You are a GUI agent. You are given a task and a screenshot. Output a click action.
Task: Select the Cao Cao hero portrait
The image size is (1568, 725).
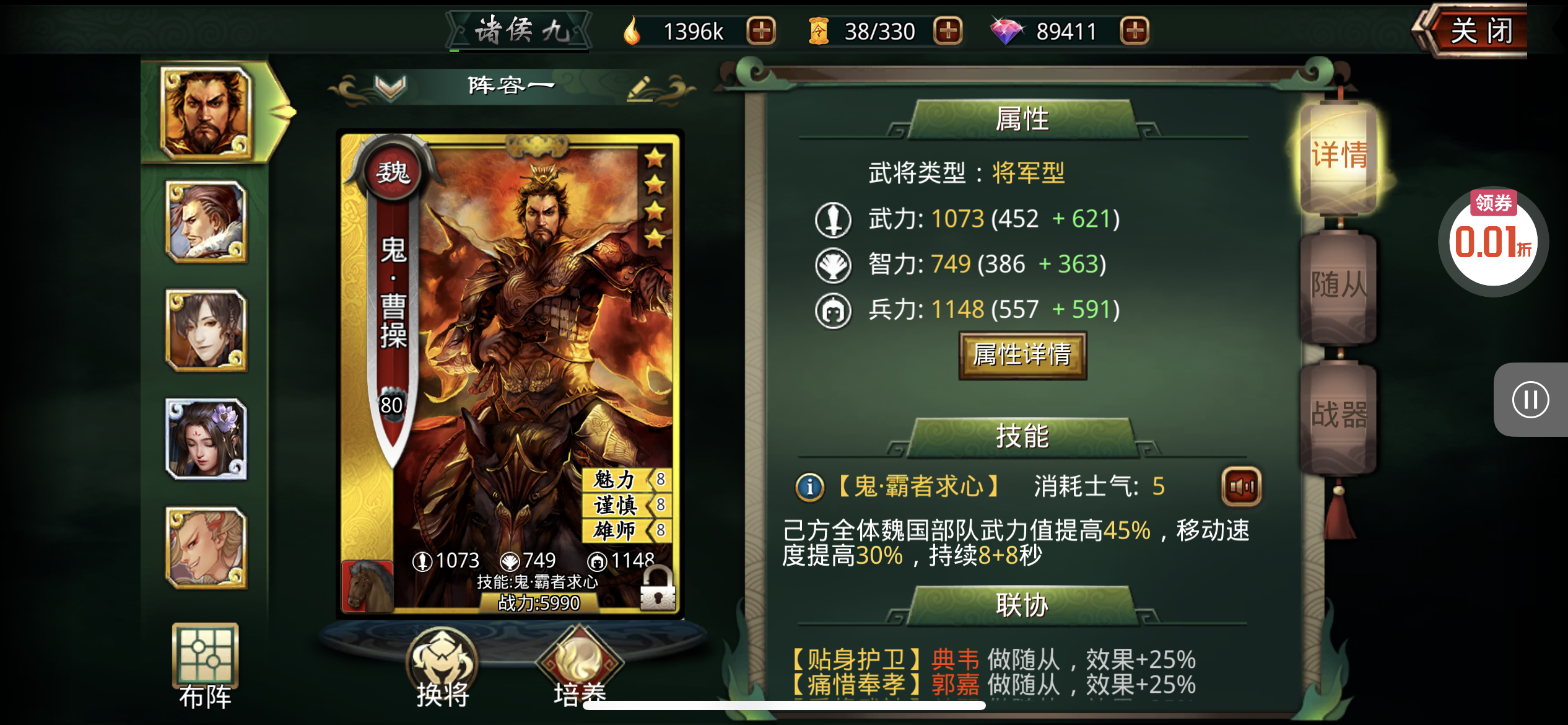[206, 112]
